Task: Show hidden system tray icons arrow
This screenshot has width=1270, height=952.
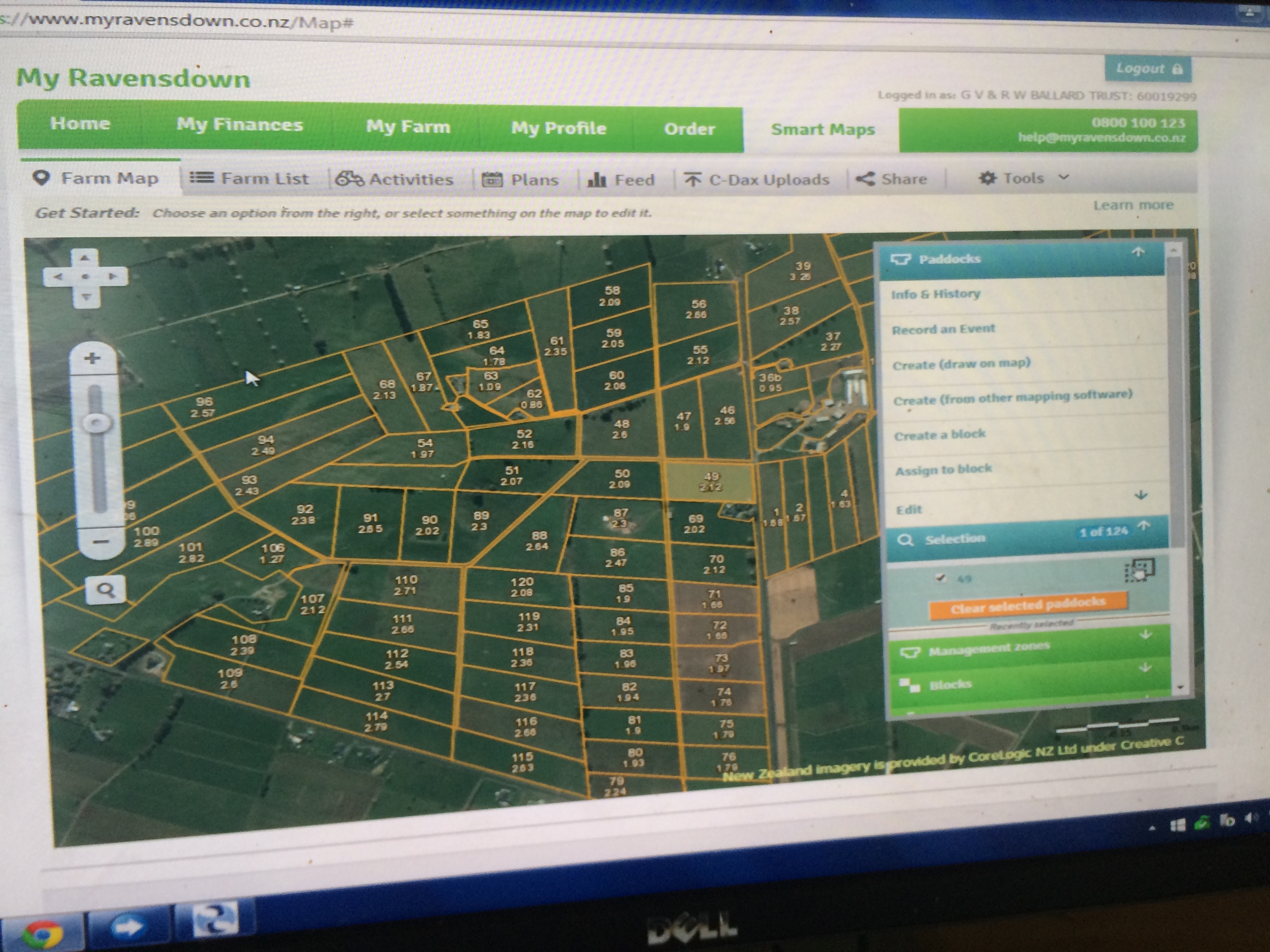Action: 1152,828
